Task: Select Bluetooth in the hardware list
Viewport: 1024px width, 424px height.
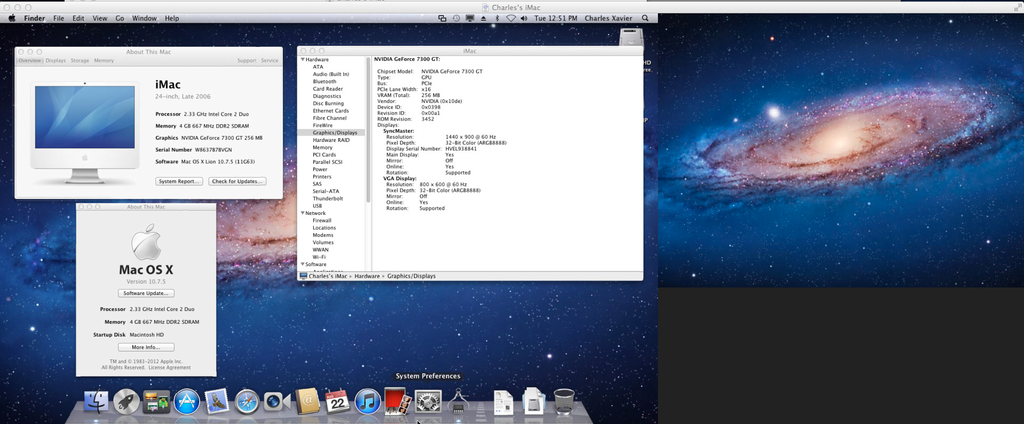Action: point(325,82)
